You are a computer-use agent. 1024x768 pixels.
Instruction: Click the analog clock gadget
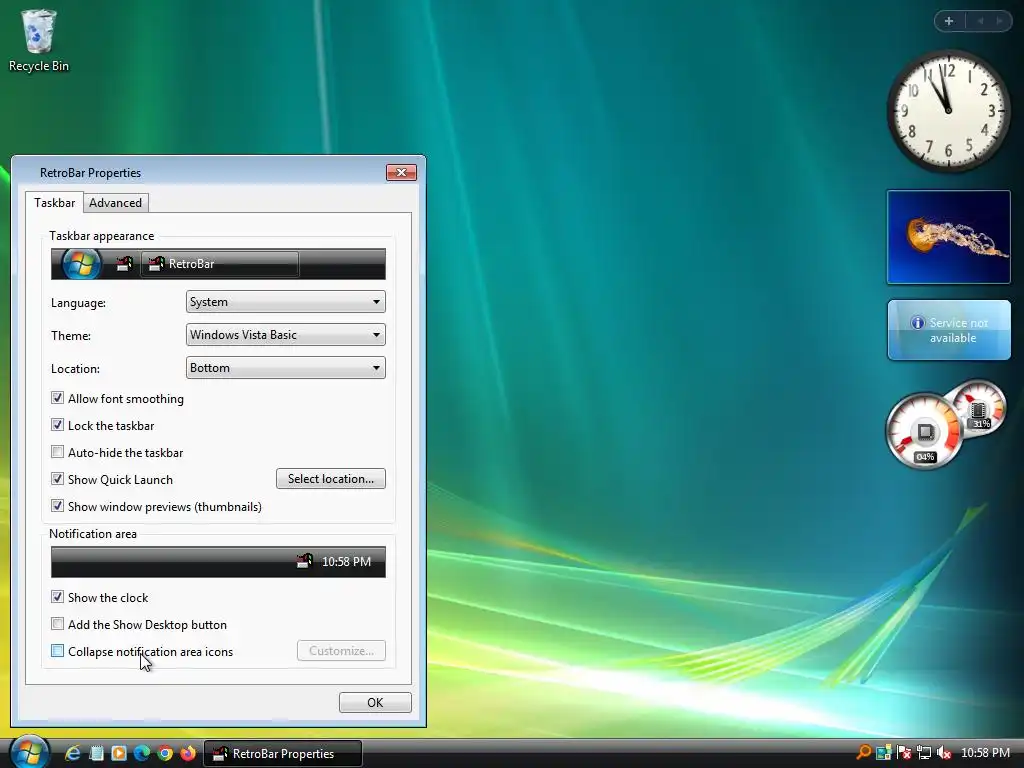tap(948, 110)
